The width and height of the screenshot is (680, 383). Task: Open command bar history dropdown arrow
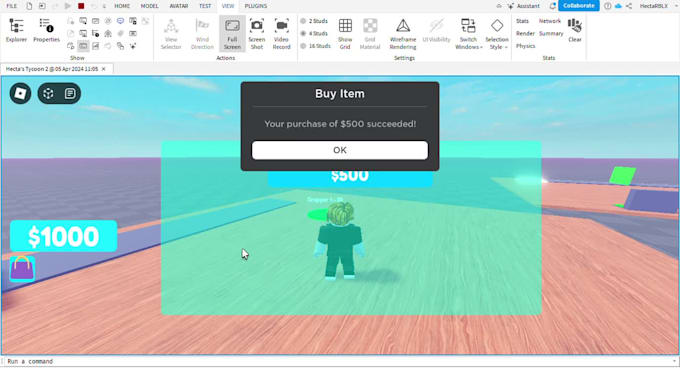[674, 361]
